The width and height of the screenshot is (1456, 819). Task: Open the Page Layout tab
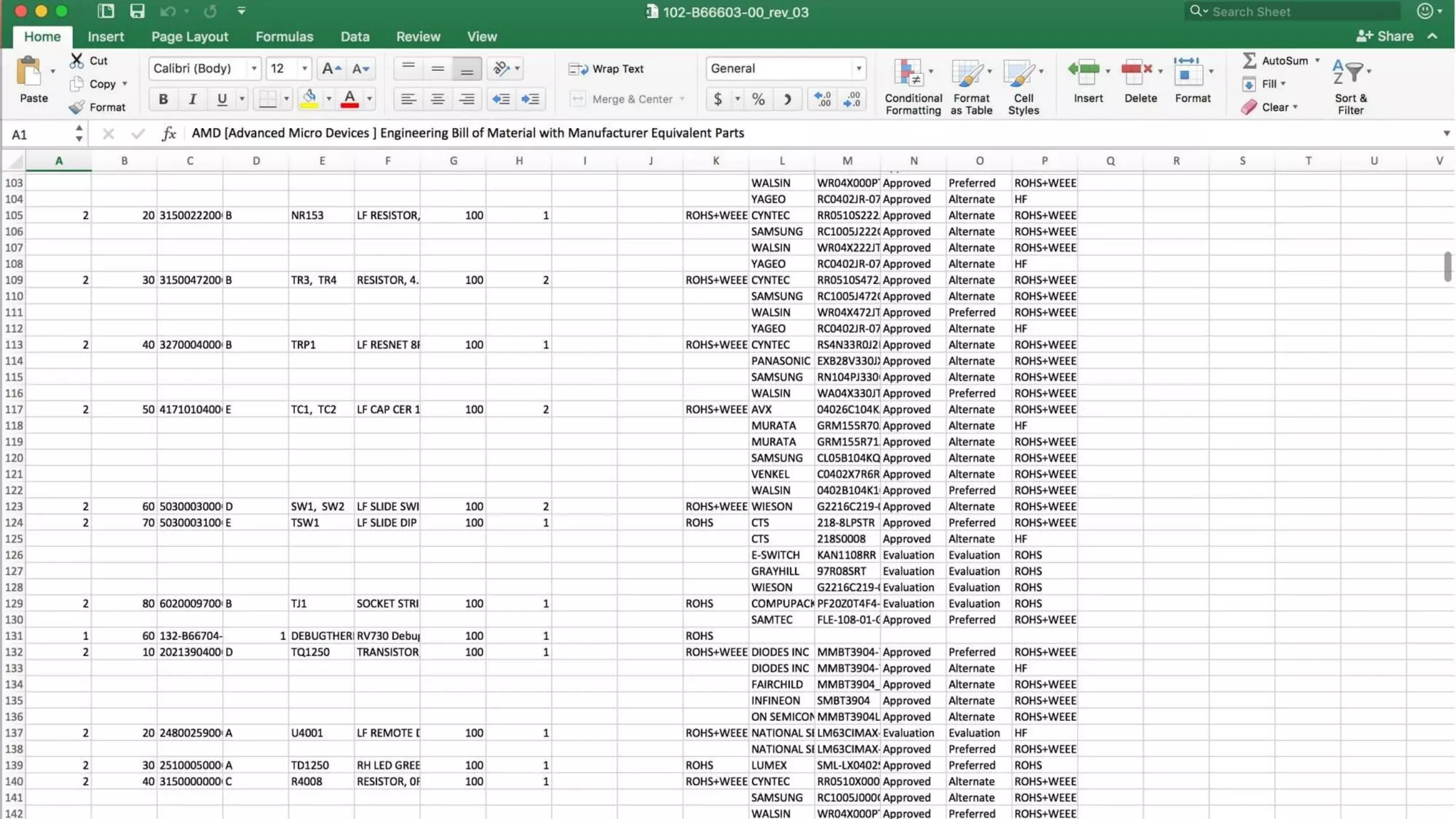click(x=190, y=36)
